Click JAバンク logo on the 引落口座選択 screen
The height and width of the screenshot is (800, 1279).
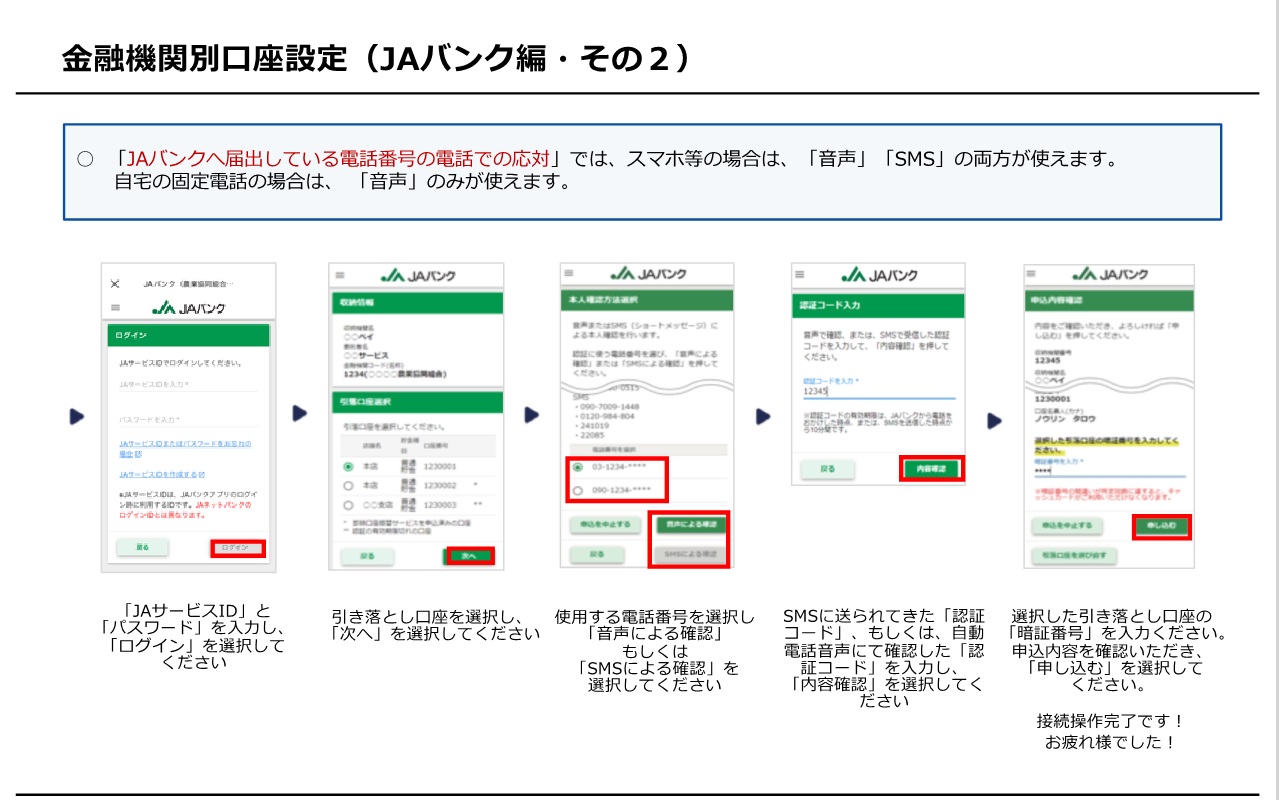(x=419, y=275)
